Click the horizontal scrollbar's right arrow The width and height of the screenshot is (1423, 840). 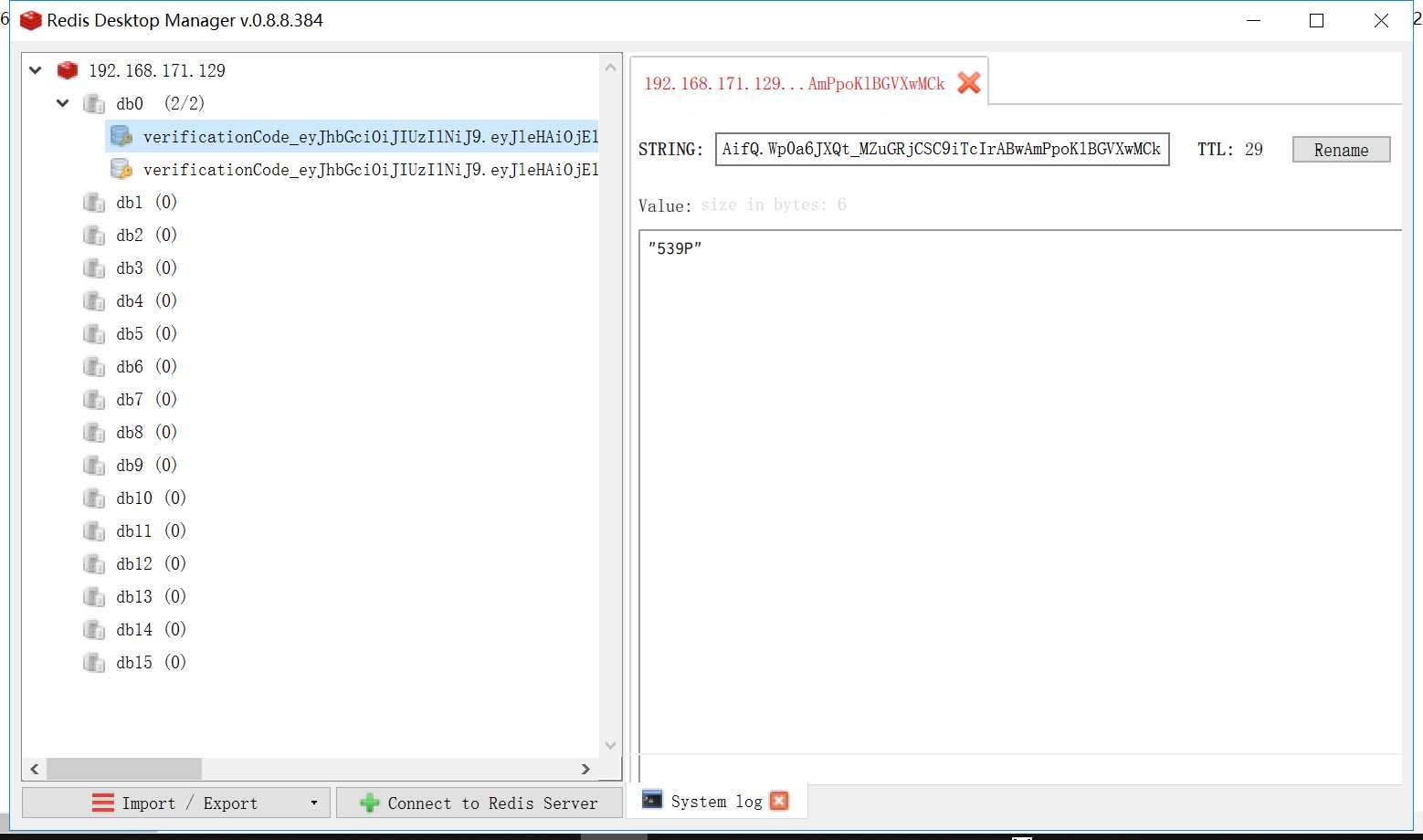pos(585,769)
